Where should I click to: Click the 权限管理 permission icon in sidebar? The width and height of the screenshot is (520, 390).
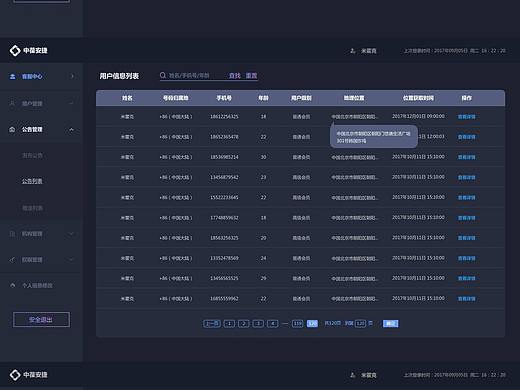[x=12, y=259]
